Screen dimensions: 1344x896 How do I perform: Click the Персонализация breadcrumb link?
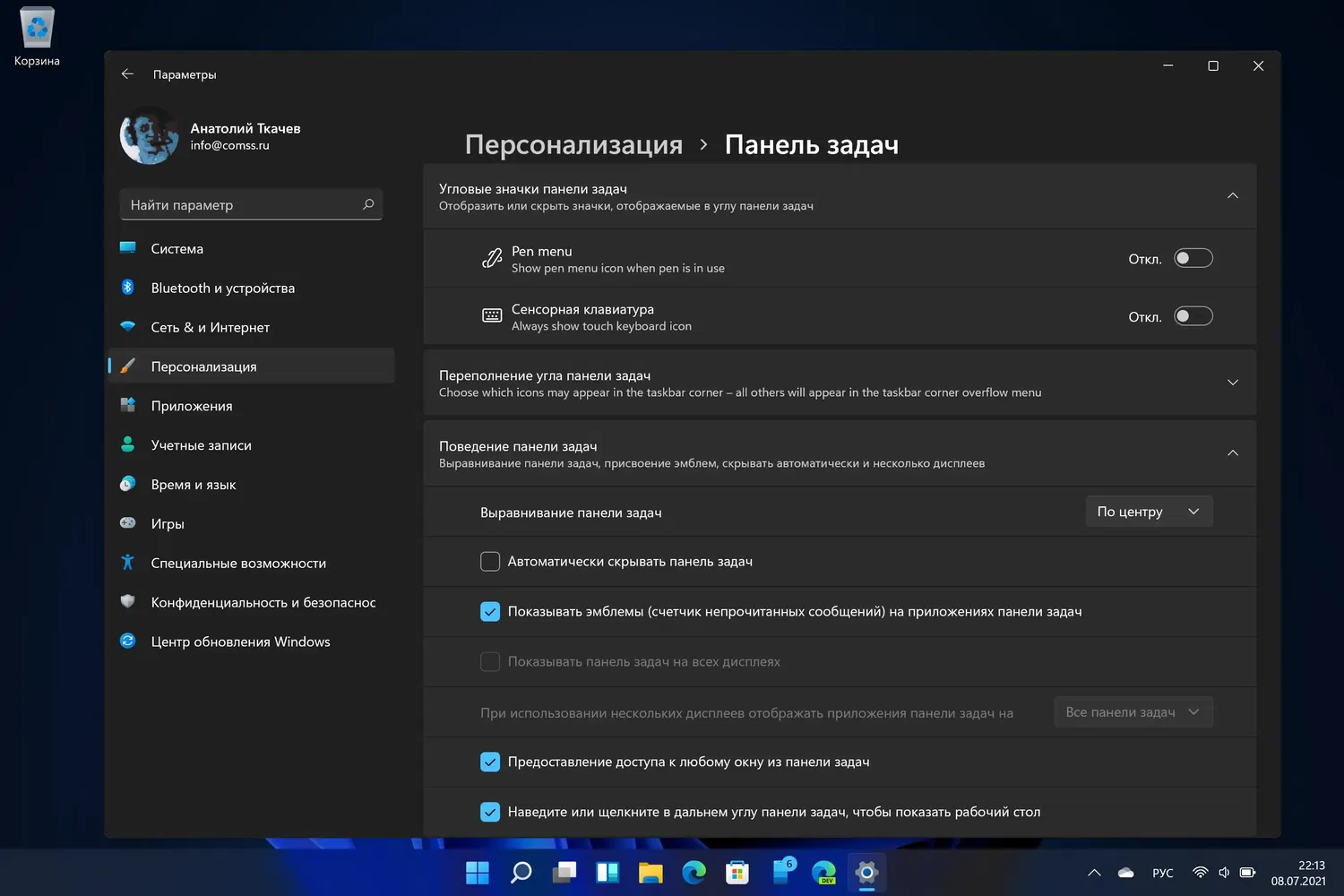click(573, 145)
